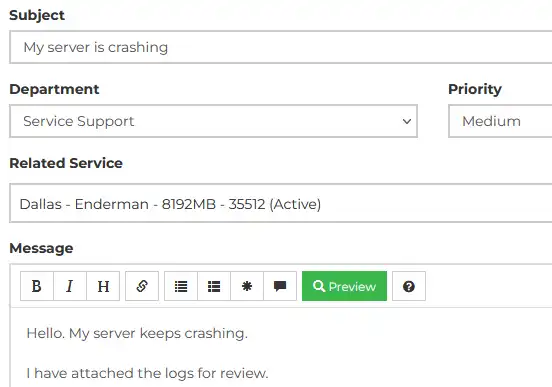
Task: Click the chevron arrow in the Department selector
Action: [x=407, y=121]
